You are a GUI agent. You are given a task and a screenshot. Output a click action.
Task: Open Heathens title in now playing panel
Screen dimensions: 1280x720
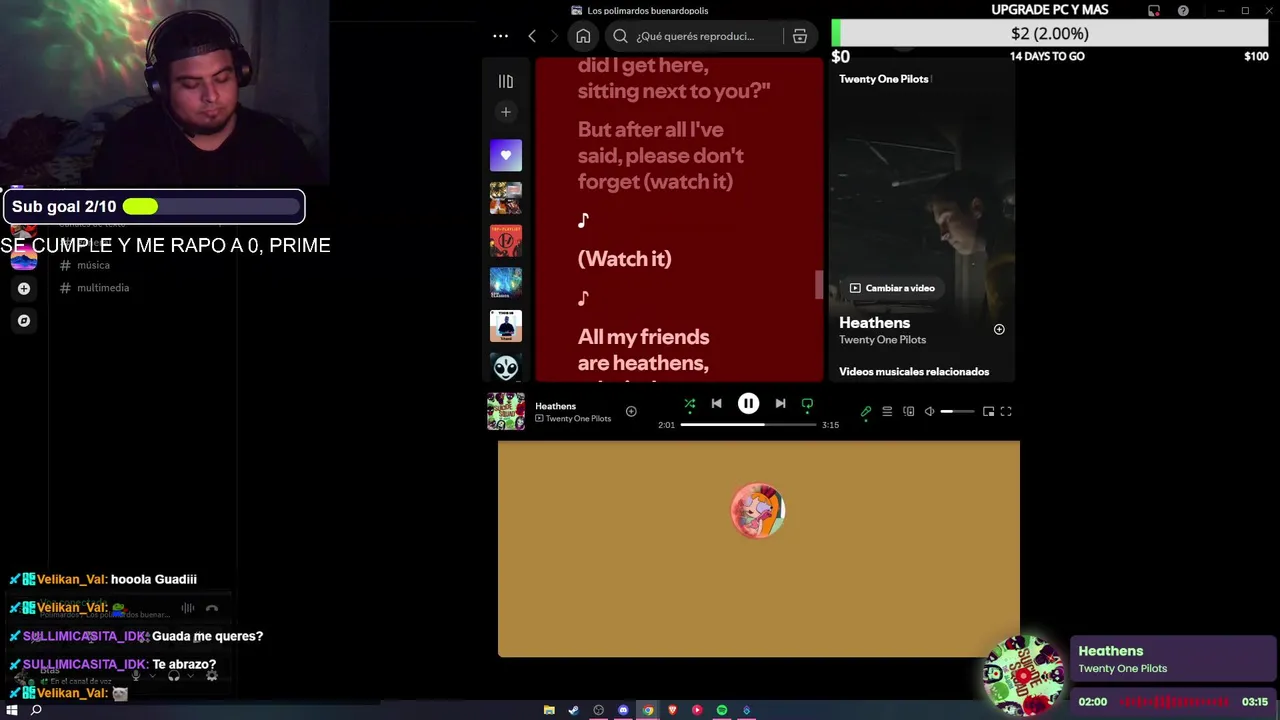coord(874,323)
